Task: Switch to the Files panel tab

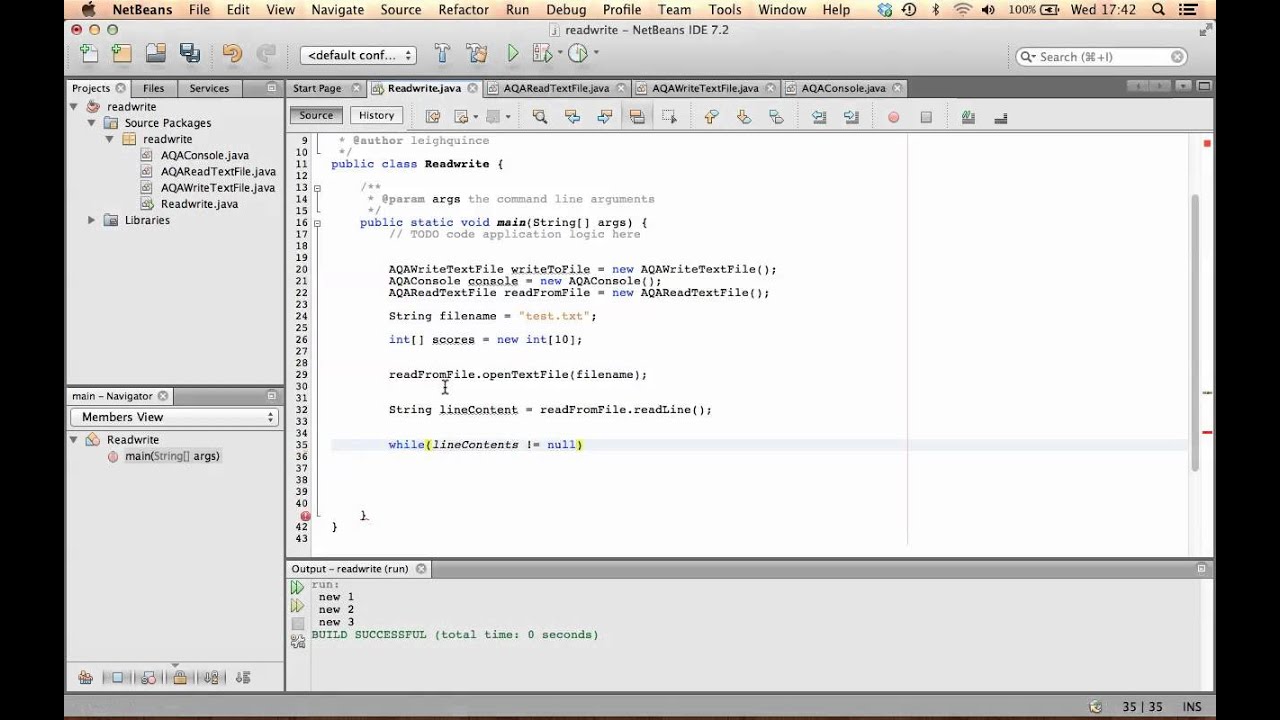Action: click(153, 88)
